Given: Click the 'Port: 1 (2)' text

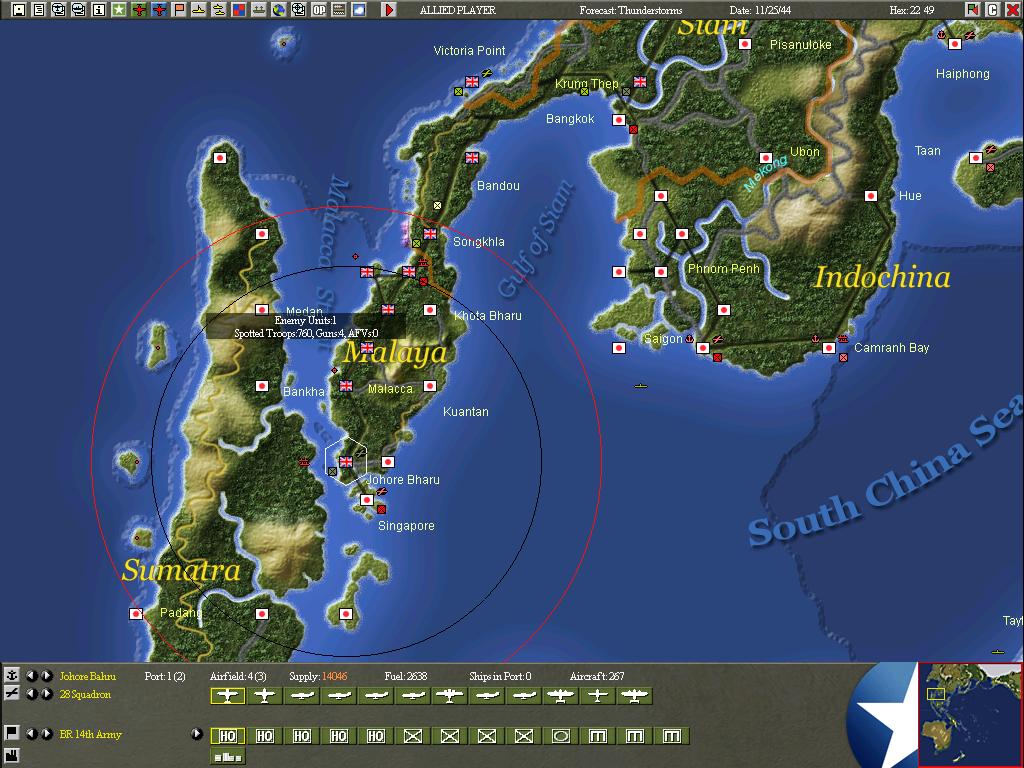Looking at the screenshot, I should click(x=165, y=676).
